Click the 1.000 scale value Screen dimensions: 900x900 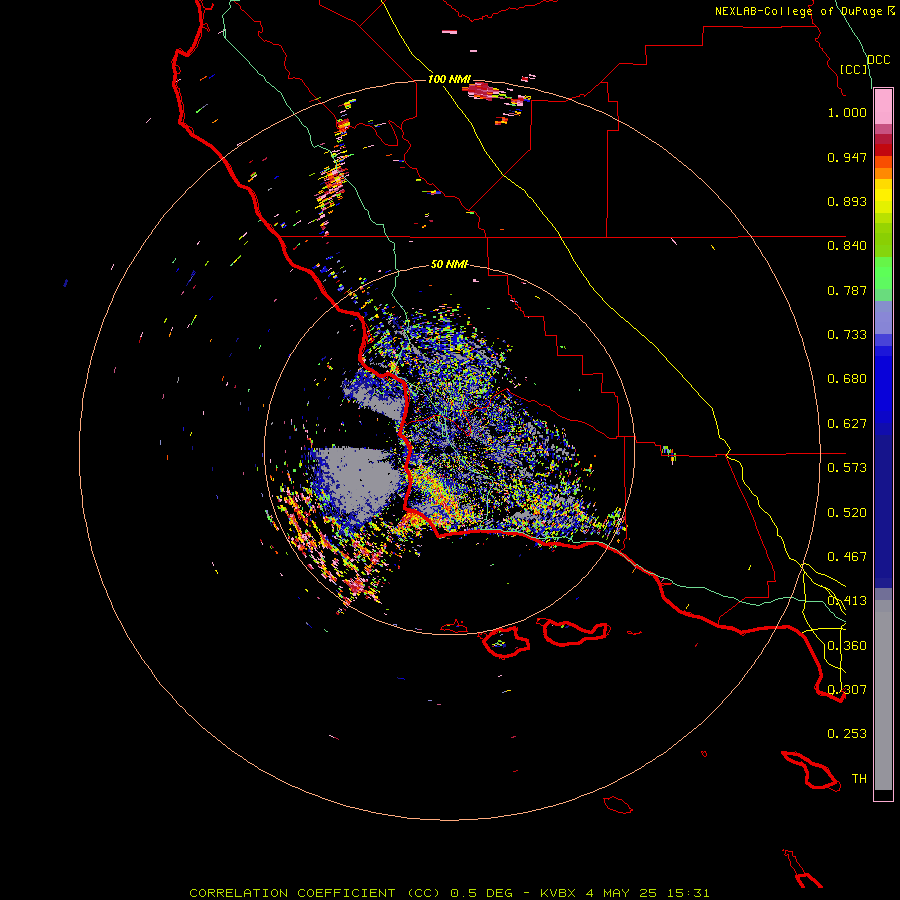(x=847, y=112)
